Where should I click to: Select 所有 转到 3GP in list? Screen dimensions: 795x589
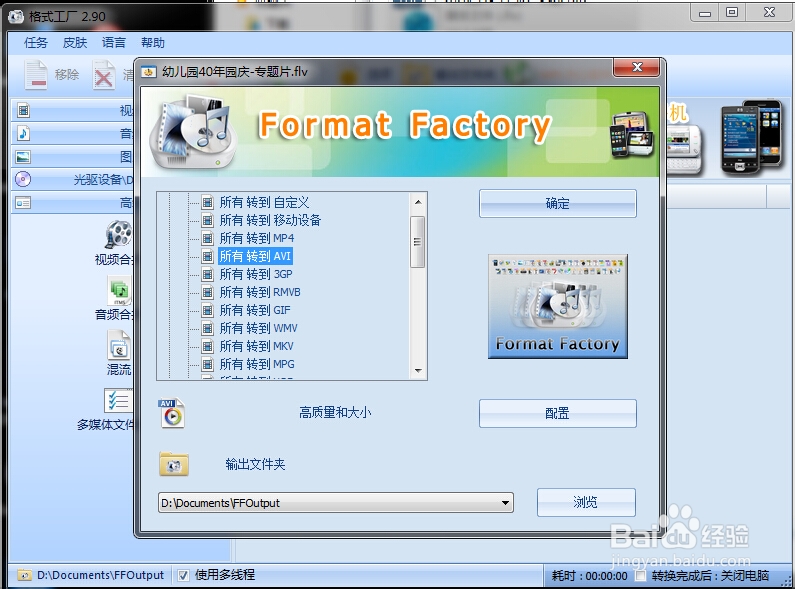pos(256,274)
